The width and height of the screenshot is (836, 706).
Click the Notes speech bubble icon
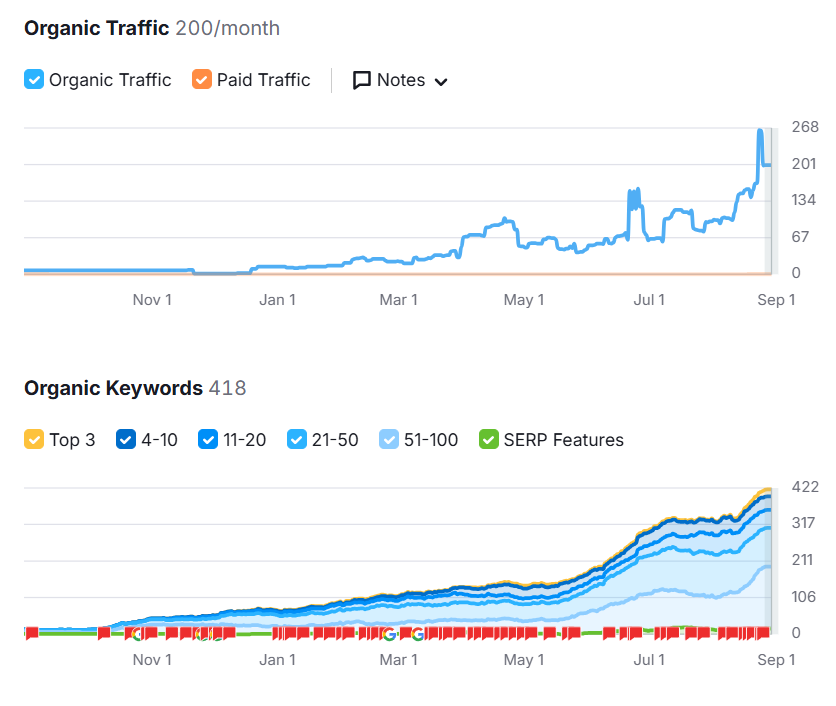point(362,80)
